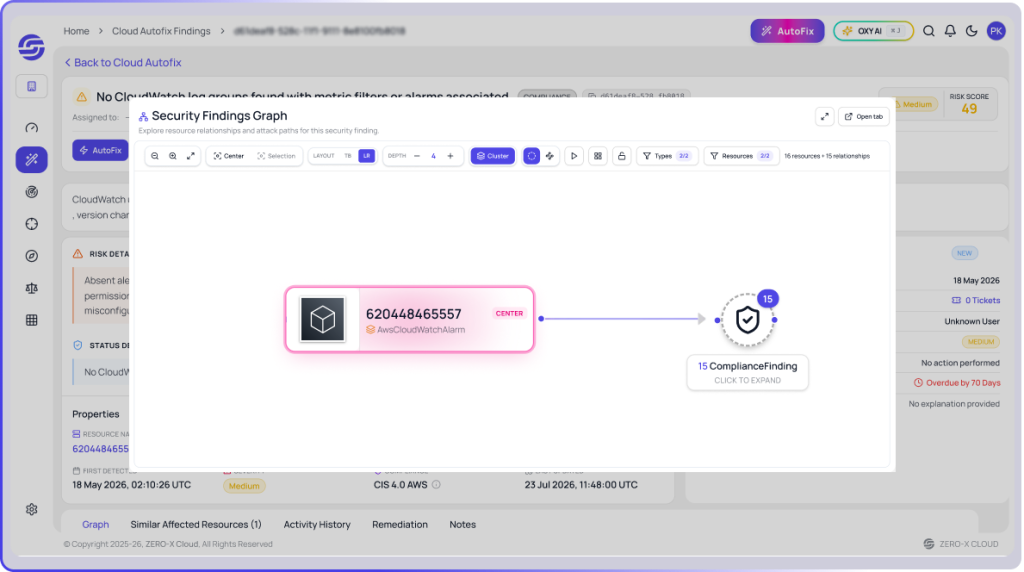Switch to the Graph tab

[x=95, y=524]
